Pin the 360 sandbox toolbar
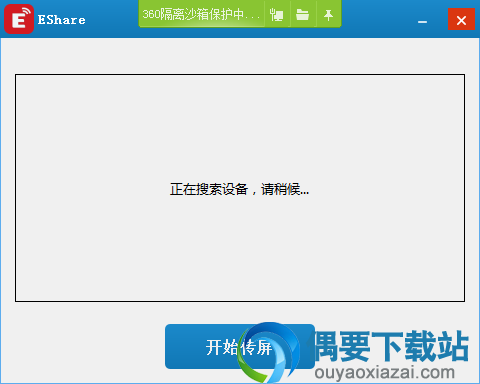 tap(328, 15)
